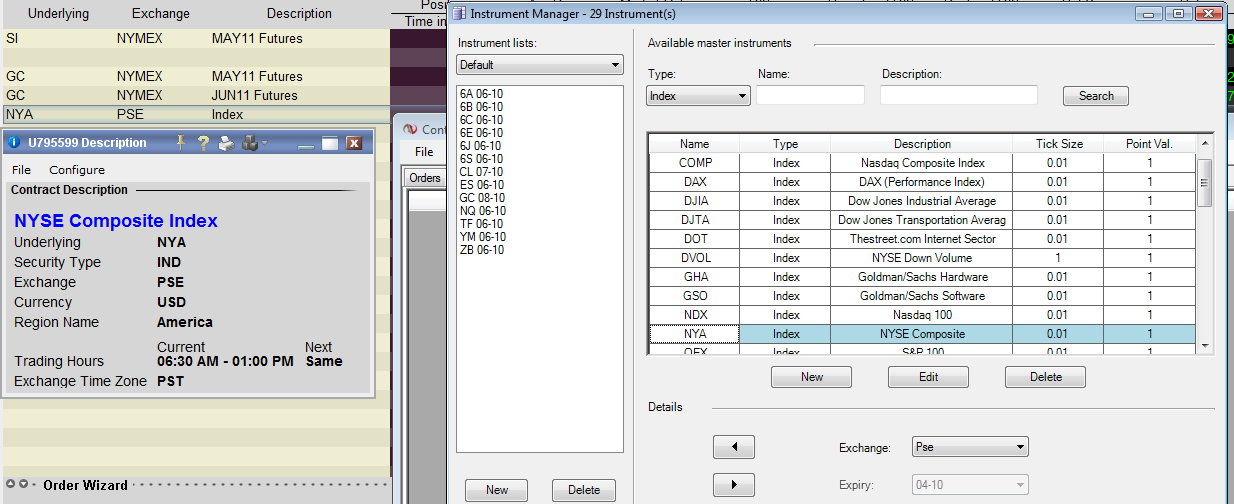Screen dimensions: 1234x504
Task: Select the NYA row in instruments table
Action: [922, 334]
